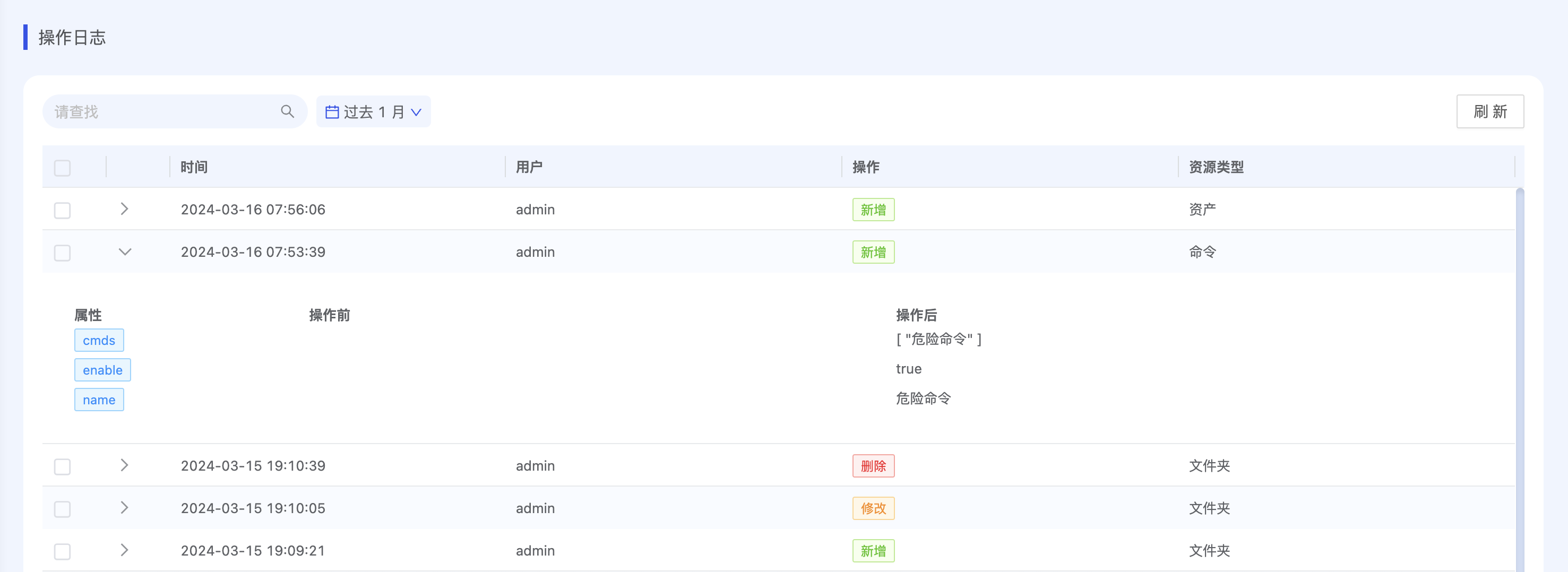Click the name attribute tag
Screen dimensions: 1568x572
[99, 400]
